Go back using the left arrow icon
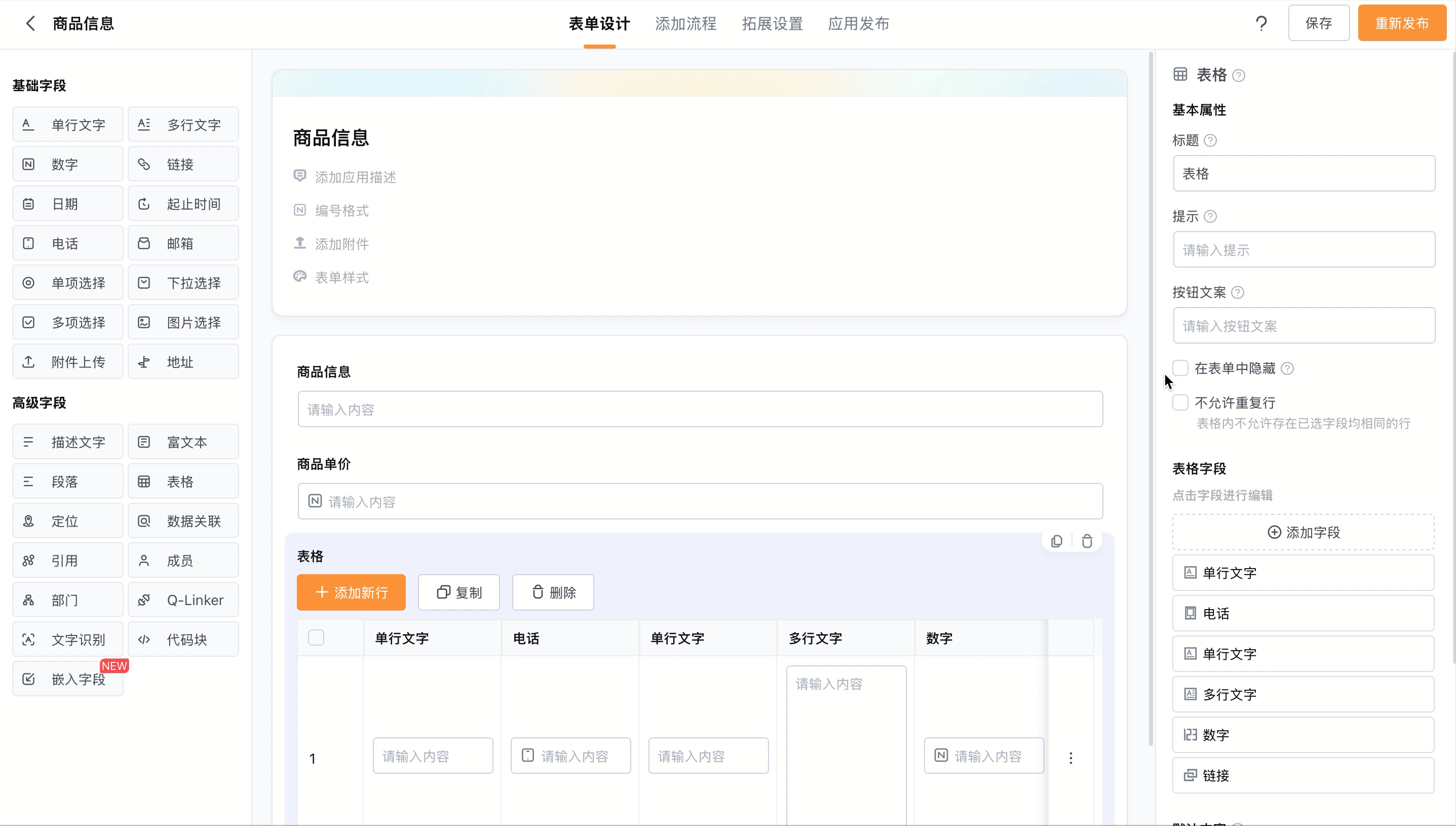The image size is (1456, 826). [30, 23]
